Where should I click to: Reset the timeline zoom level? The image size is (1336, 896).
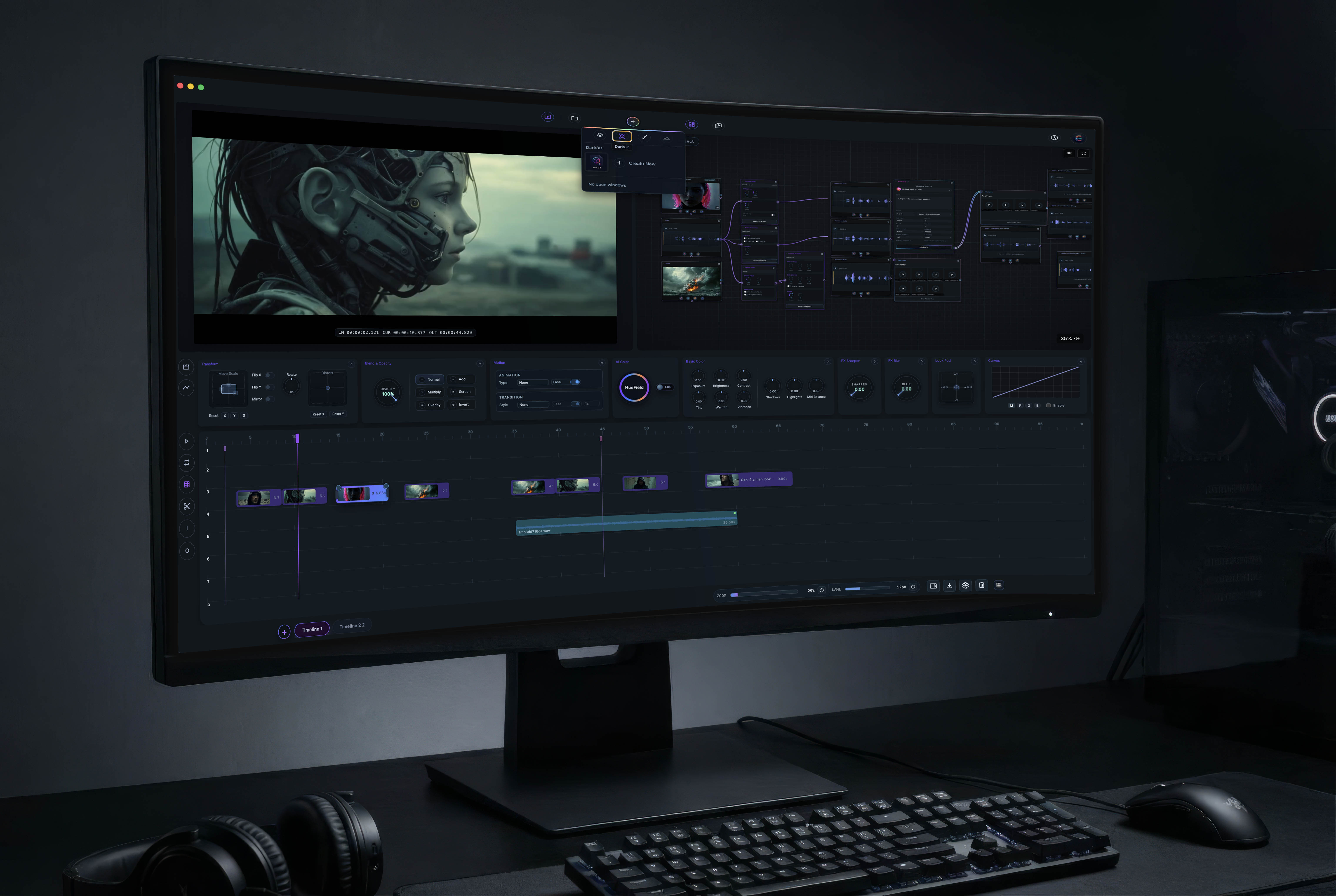pos(822,590)
